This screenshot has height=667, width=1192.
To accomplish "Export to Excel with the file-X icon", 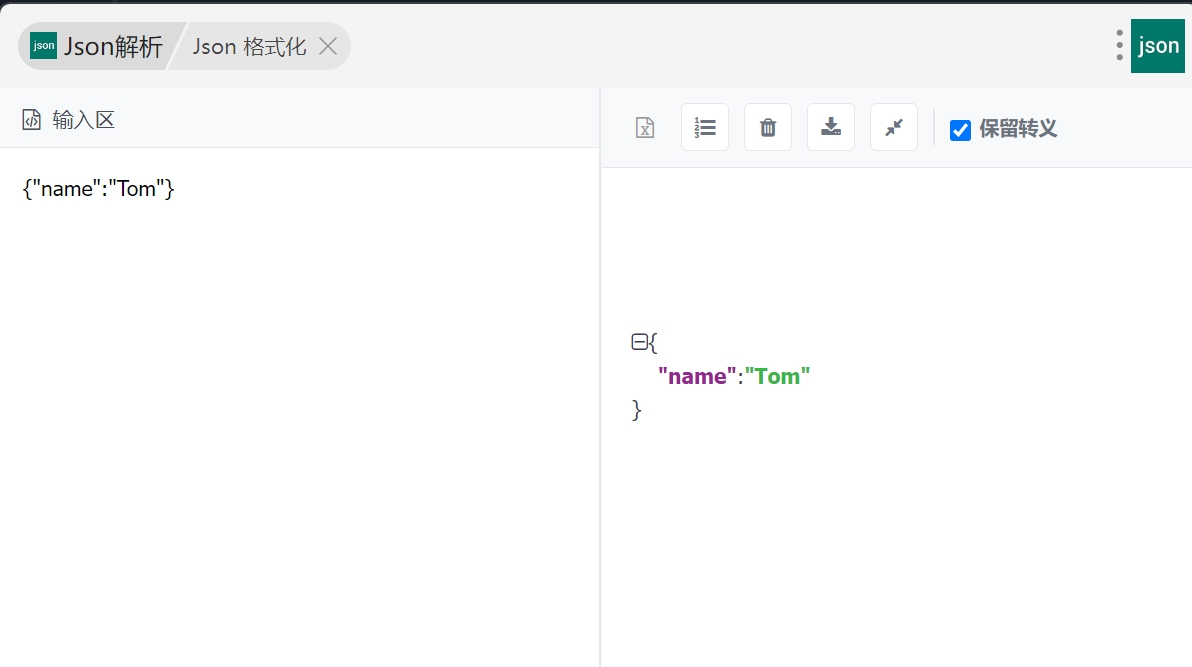I will [645, 127].
